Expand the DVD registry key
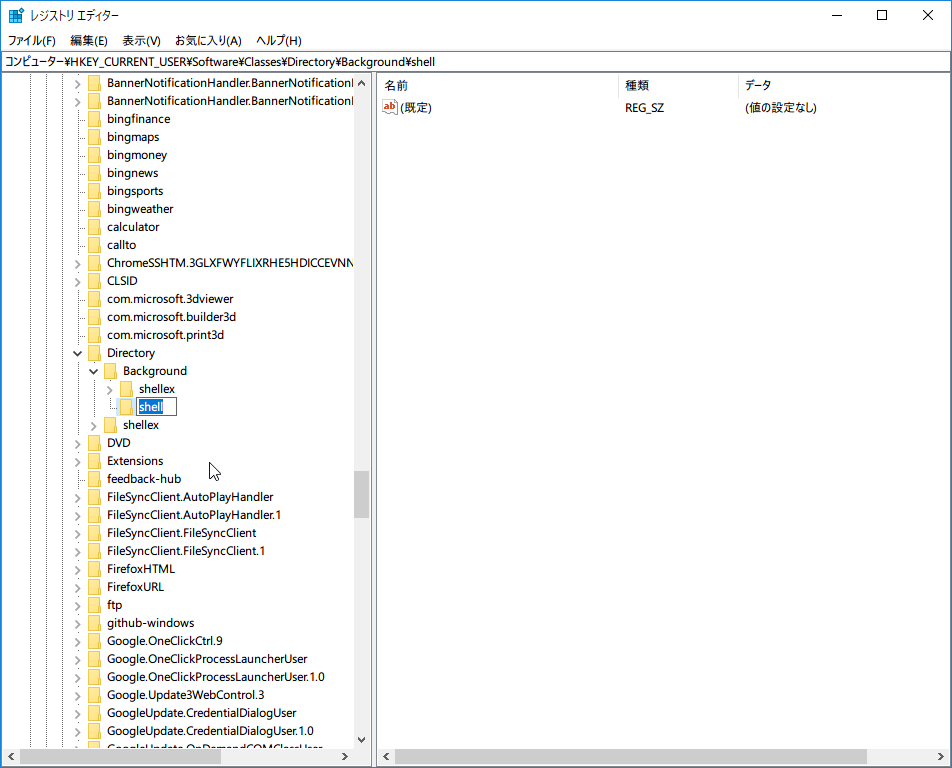Screen dimensions: 952x768 tap(78, 443)
